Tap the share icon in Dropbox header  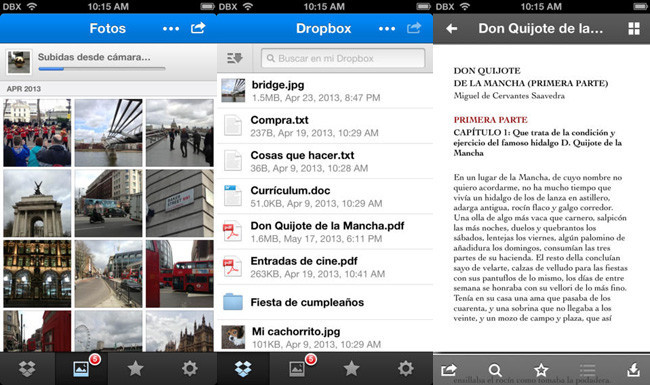tap(414, 28)
